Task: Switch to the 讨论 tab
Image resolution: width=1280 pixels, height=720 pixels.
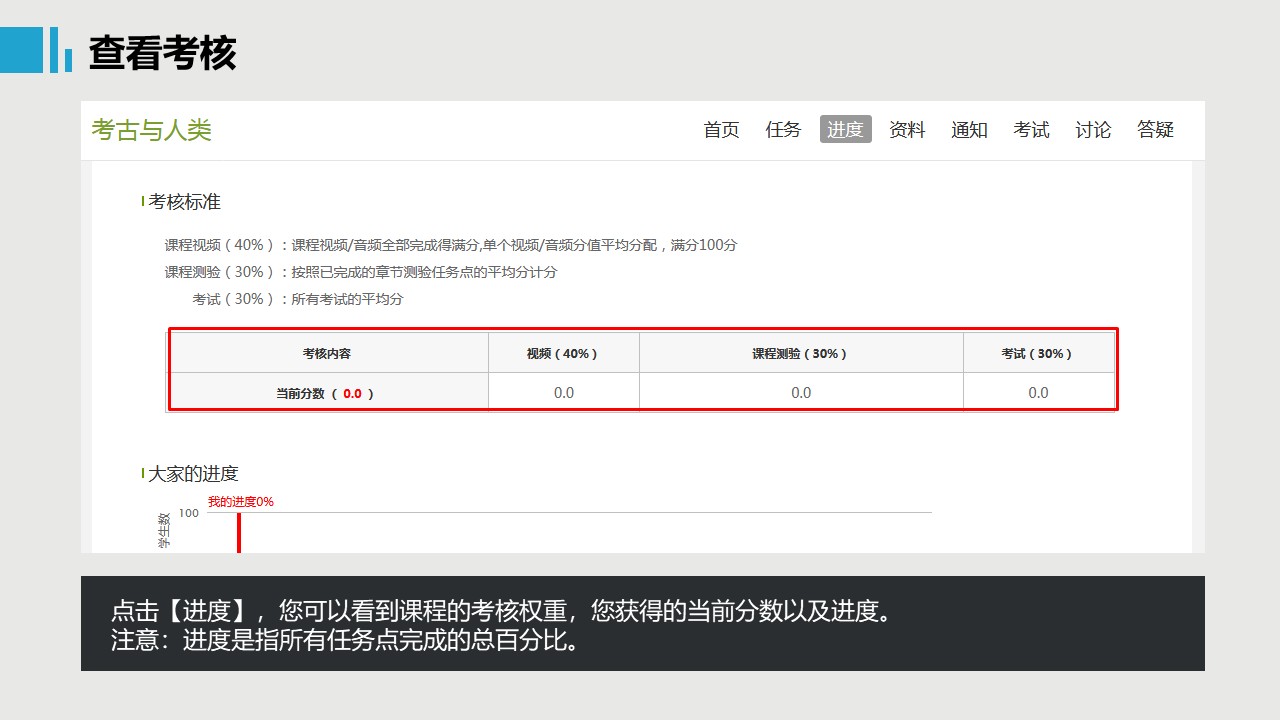Action: point(1093,130)
